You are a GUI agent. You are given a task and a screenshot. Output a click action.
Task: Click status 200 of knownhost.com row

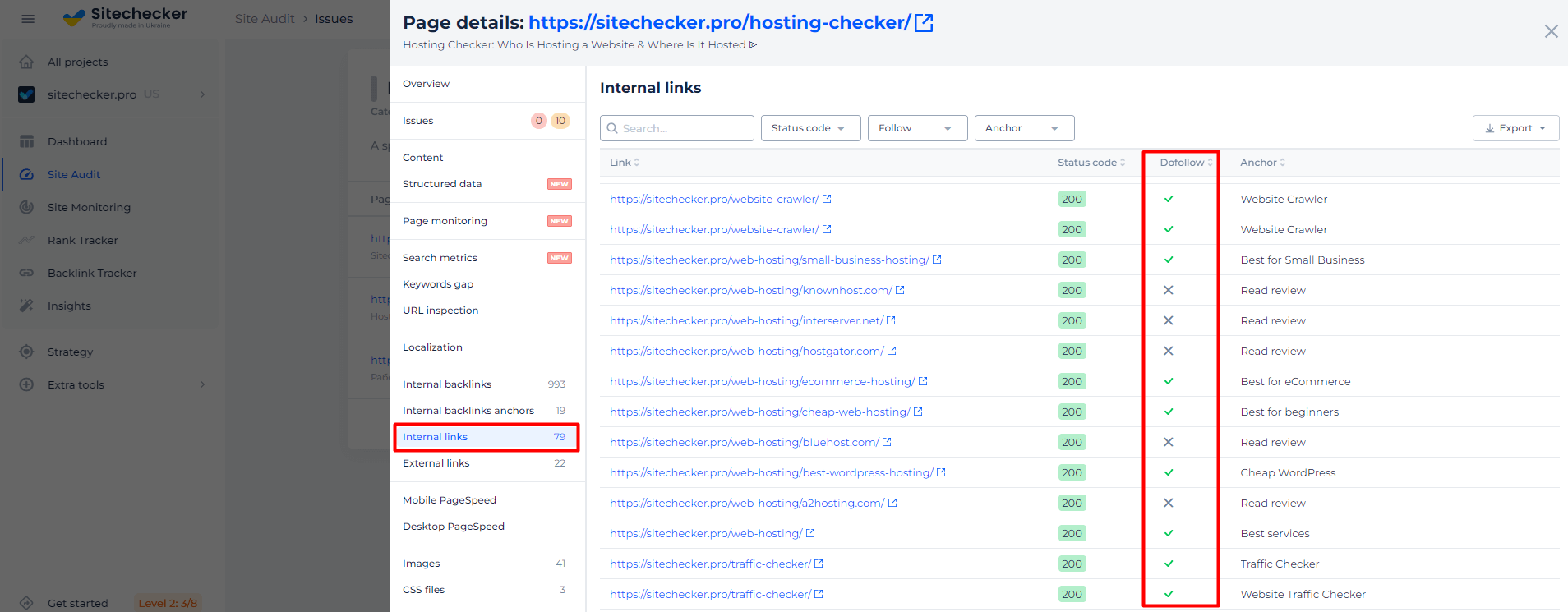(x=1072, y=290)
